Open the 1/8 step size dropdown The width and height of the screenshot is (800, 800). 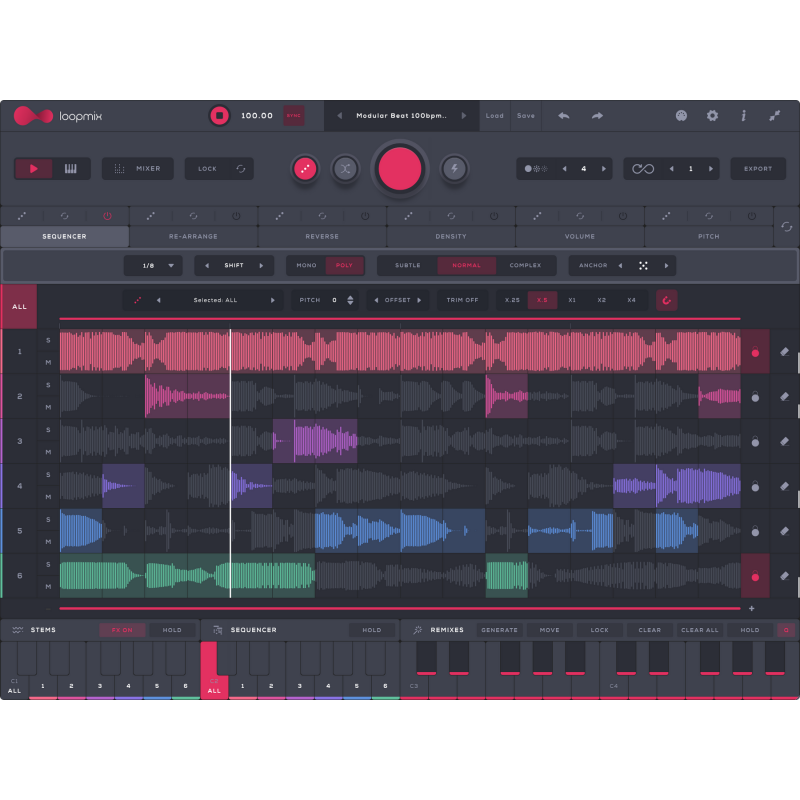point(153,266)
